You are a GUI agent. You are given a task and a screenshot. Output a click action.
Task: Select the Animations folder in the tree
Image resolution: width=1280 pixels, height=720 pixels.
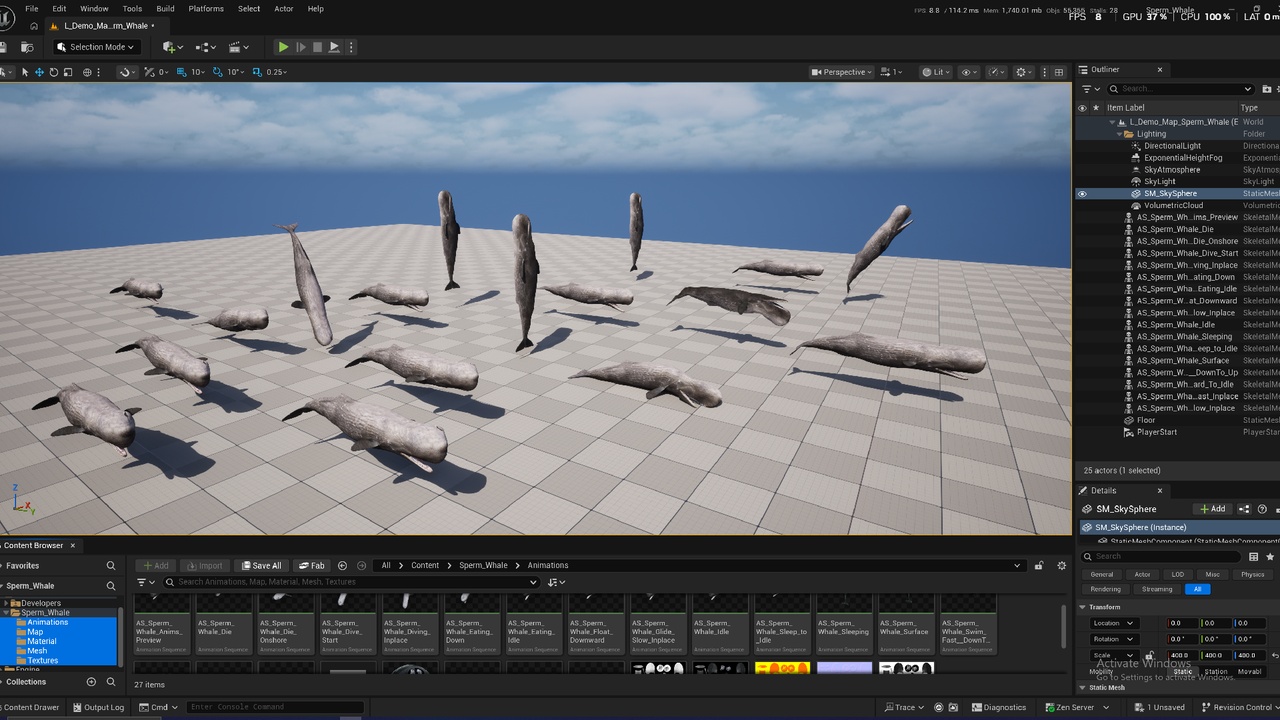[48, 622]
